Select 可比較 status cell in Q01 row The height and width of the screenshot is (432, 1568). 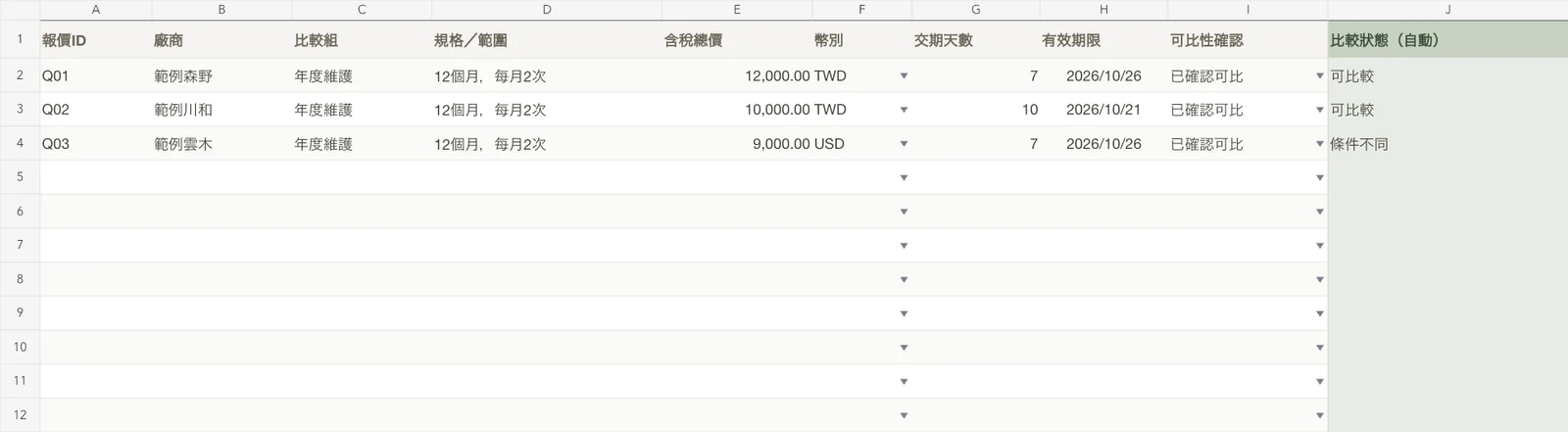pos(1447,75)
